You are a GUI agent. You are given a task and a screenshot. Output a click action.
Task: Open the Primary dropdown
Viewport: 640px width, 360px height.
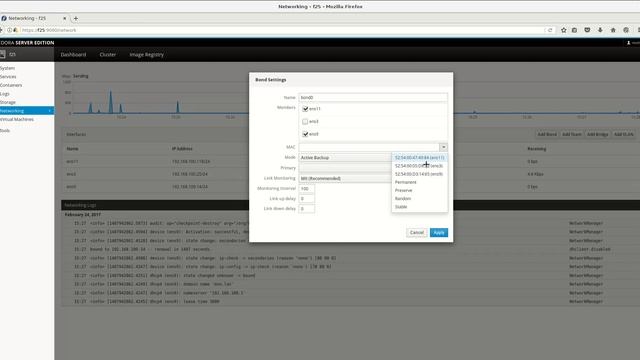345,168
